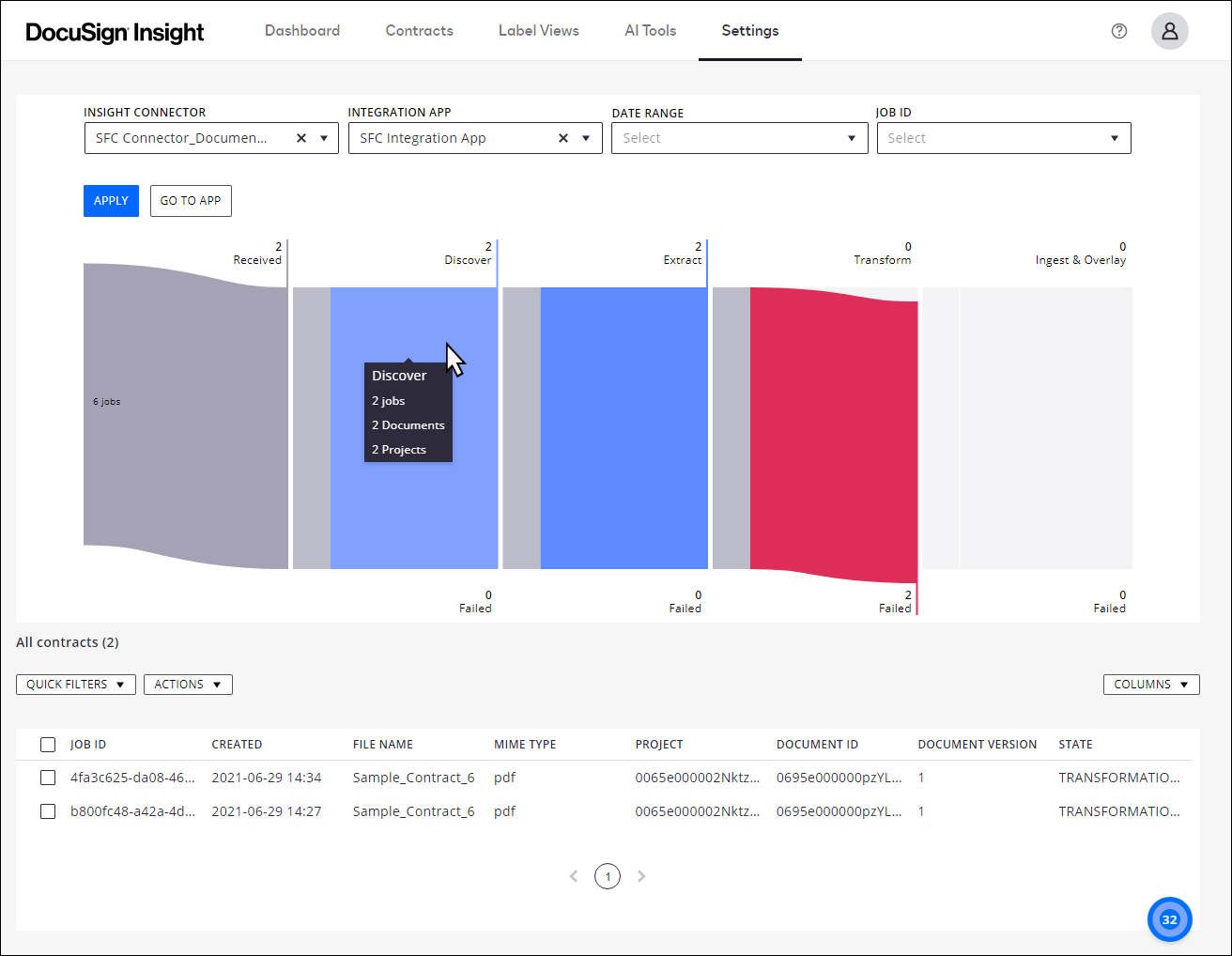1232x956 pixels.
Task: Clear the Integration App selection
Action: pos(563,138)
